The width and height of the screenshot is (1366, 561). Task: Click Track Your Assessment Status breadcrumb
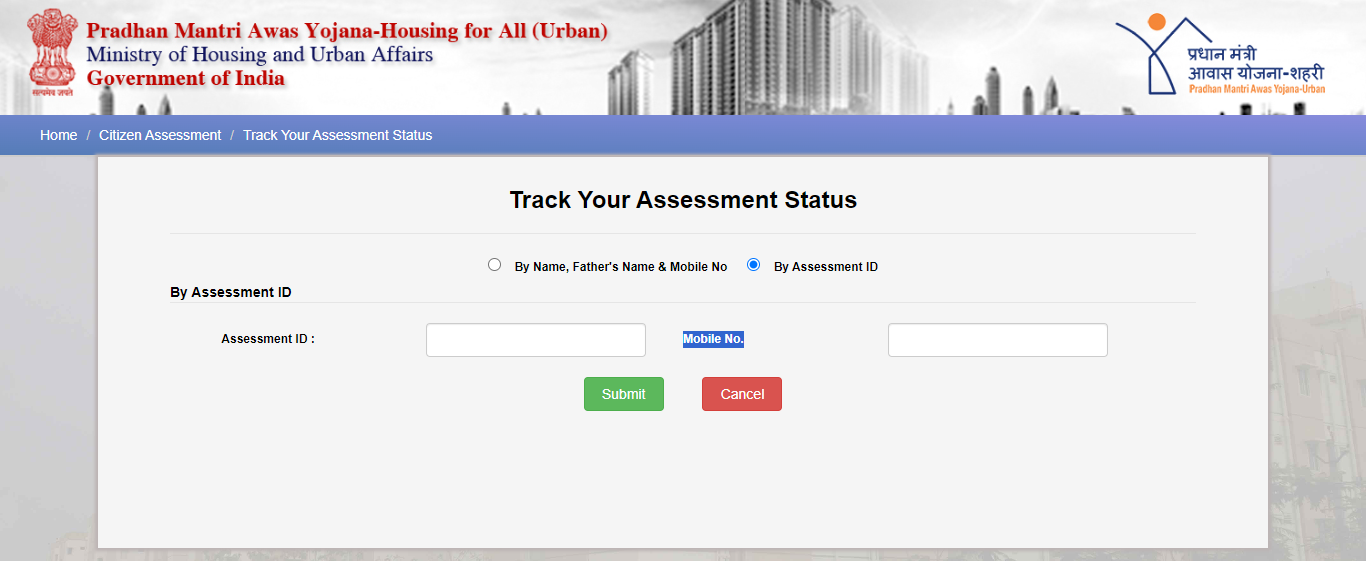338,135
